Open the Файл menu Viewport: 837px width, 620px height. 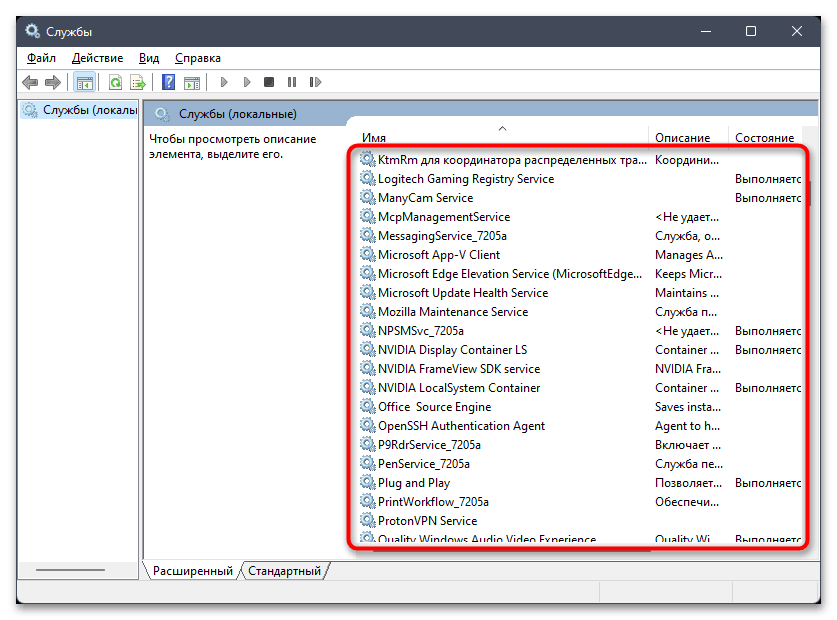[x=41, y=58]
